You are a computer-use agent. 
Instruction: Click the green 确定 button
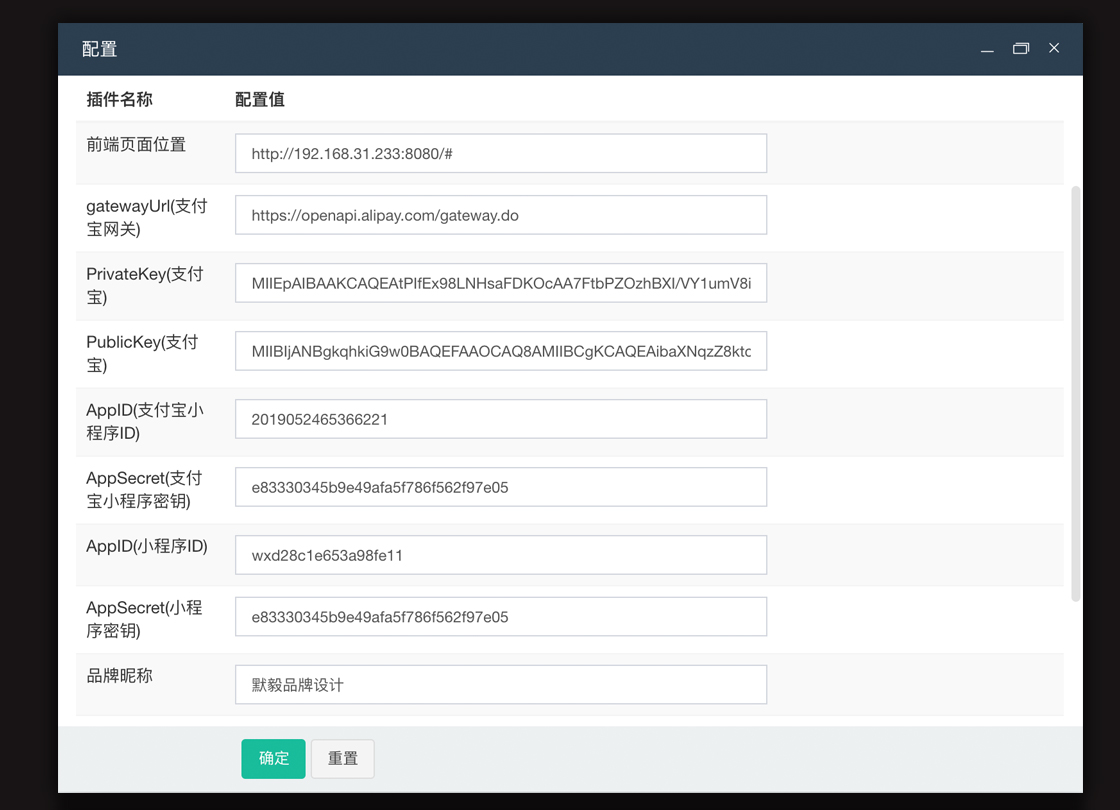(x=274, y=759)
